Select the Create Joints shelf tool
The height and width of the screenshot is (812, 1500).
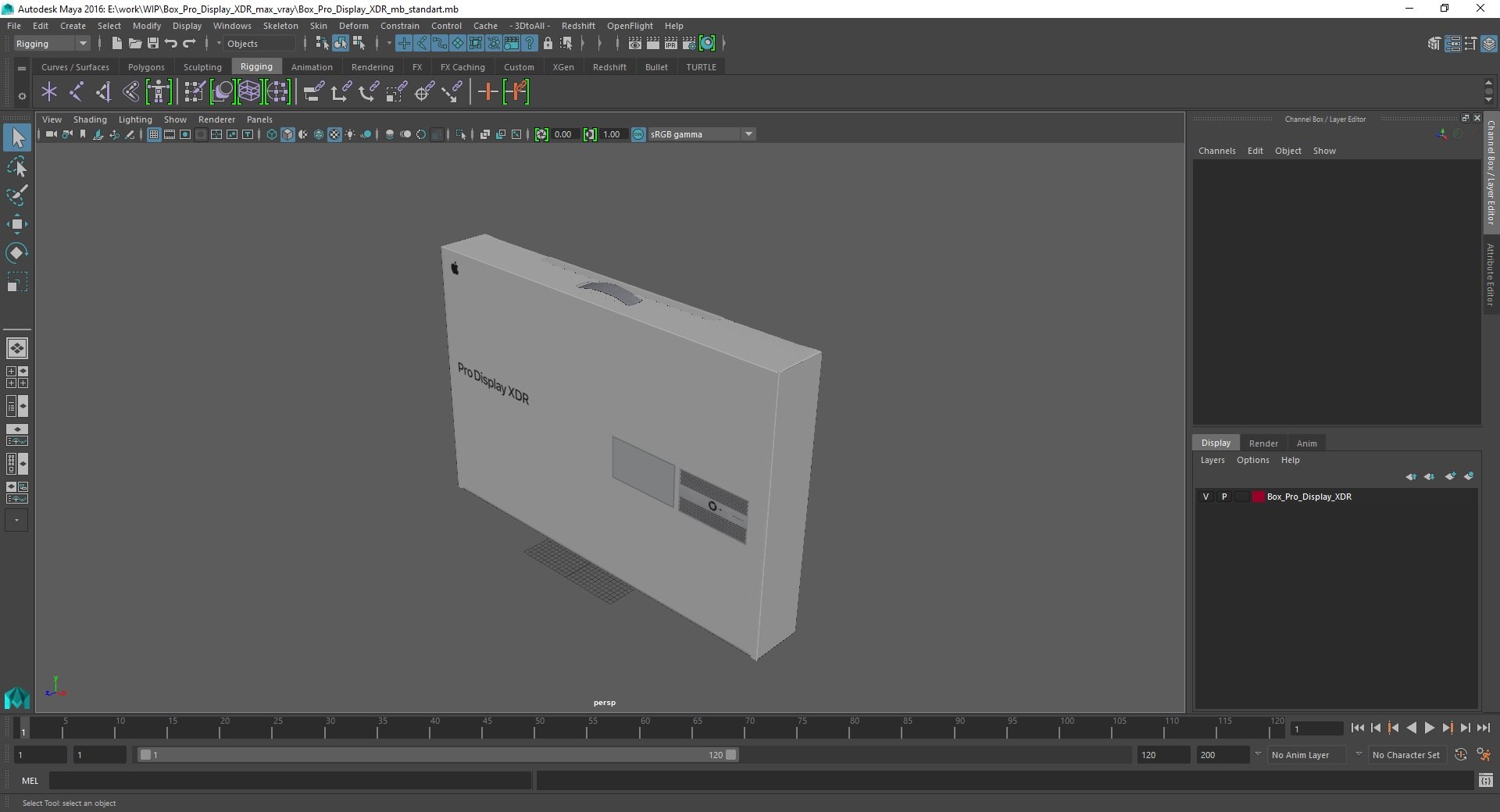(77, 92)
